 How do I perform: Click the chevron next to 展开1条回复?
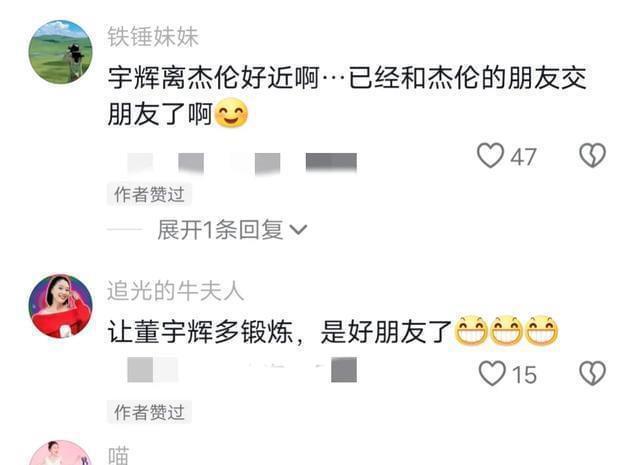(x=298, y=230)
